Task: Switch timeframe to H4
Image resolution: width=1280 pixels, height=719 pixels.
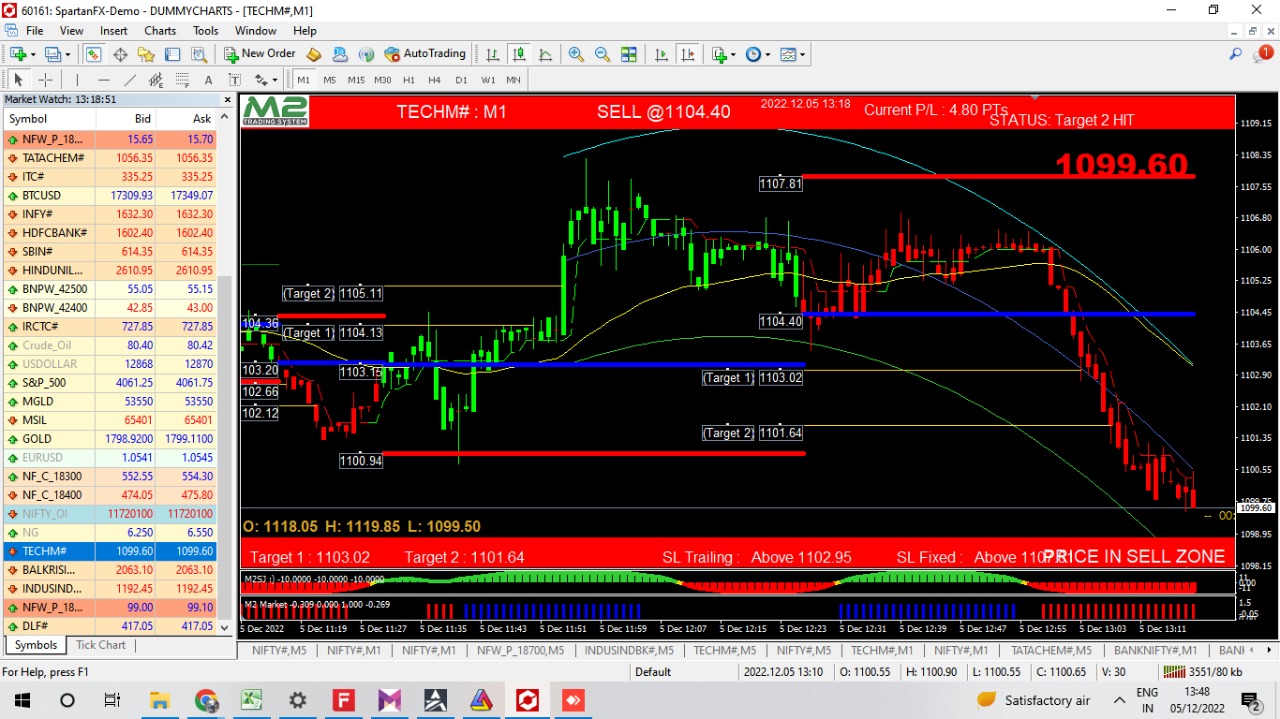Action: pos(435,79)
